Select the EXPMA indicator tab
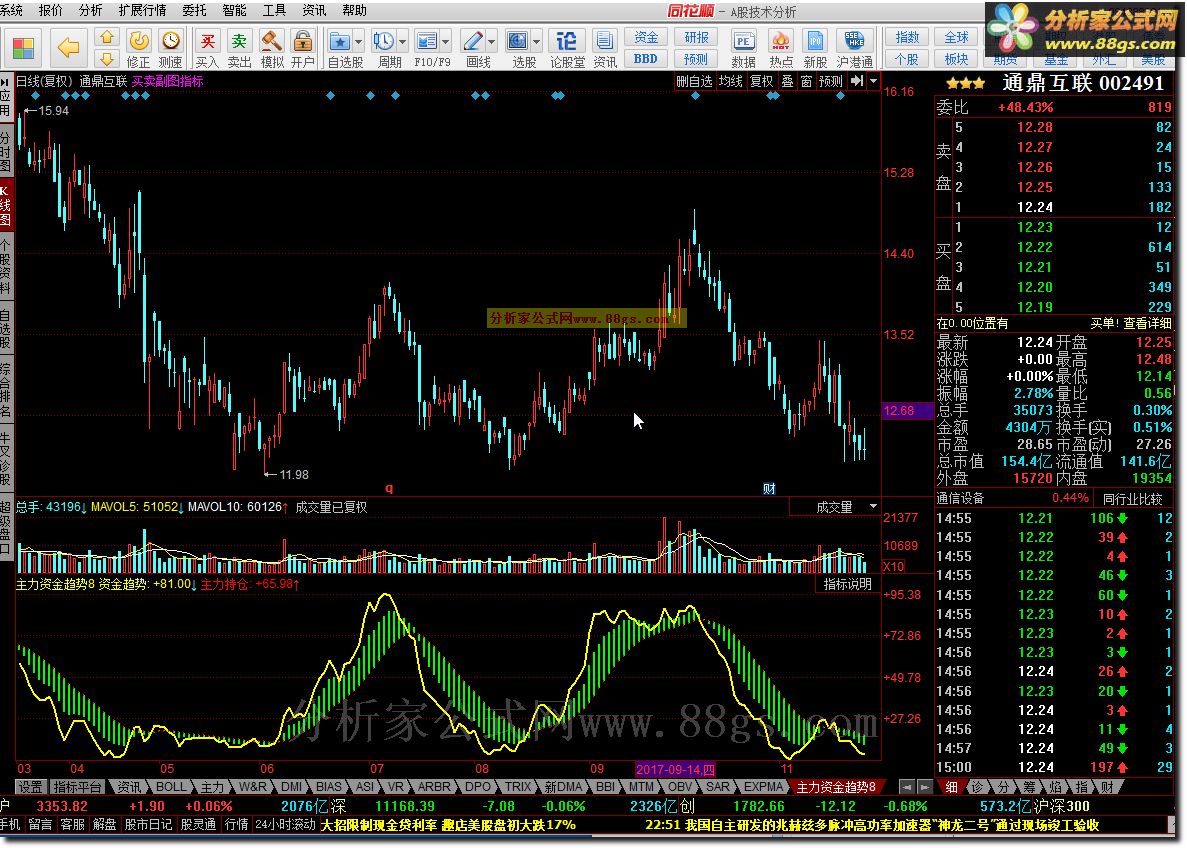The image size is (1187, 848). click(762, 787)
